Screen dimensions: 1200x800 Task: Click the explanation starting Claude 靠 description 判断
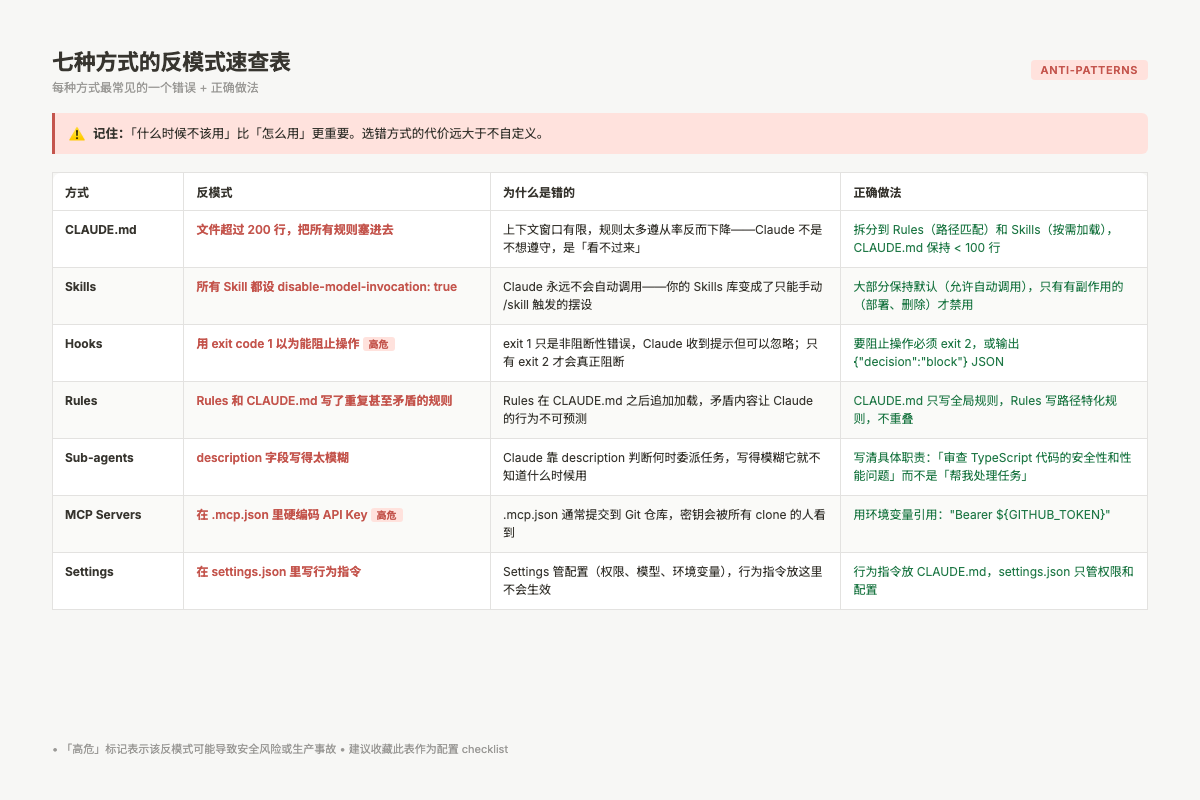(x=662, y=466)
